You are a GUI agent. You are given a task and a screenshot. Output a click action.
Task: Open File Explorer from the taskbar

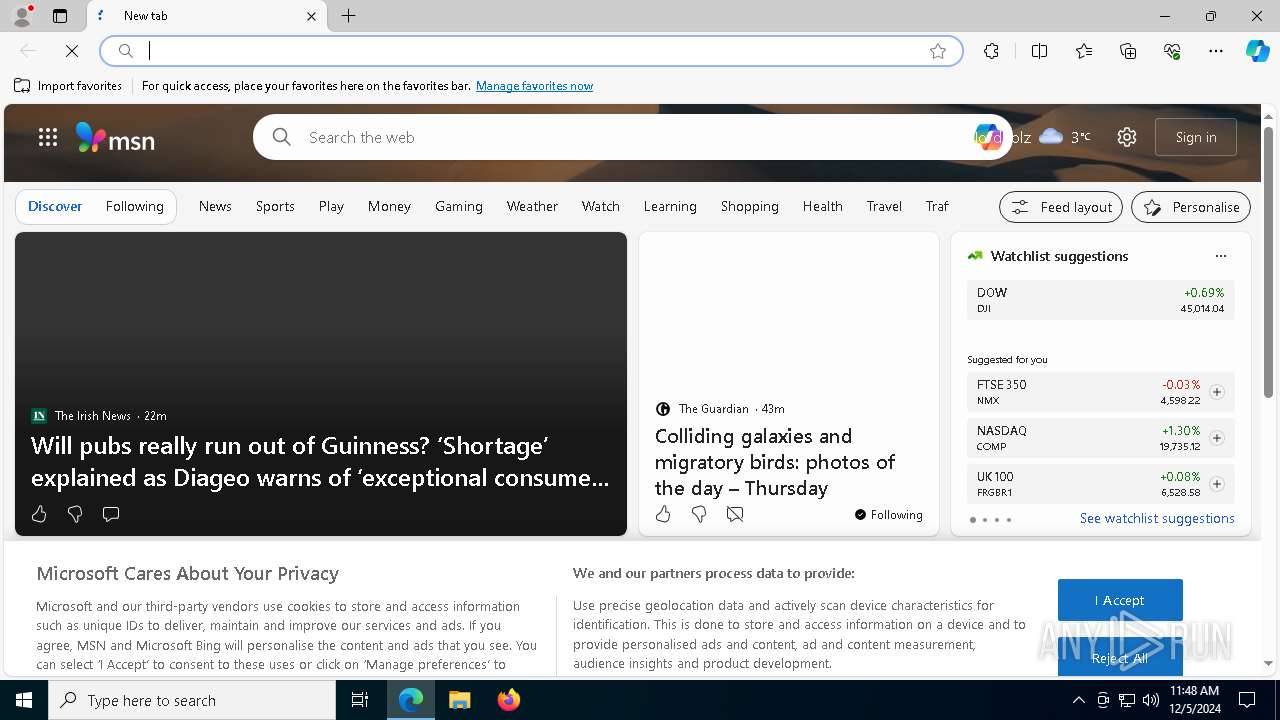[459, 700]
